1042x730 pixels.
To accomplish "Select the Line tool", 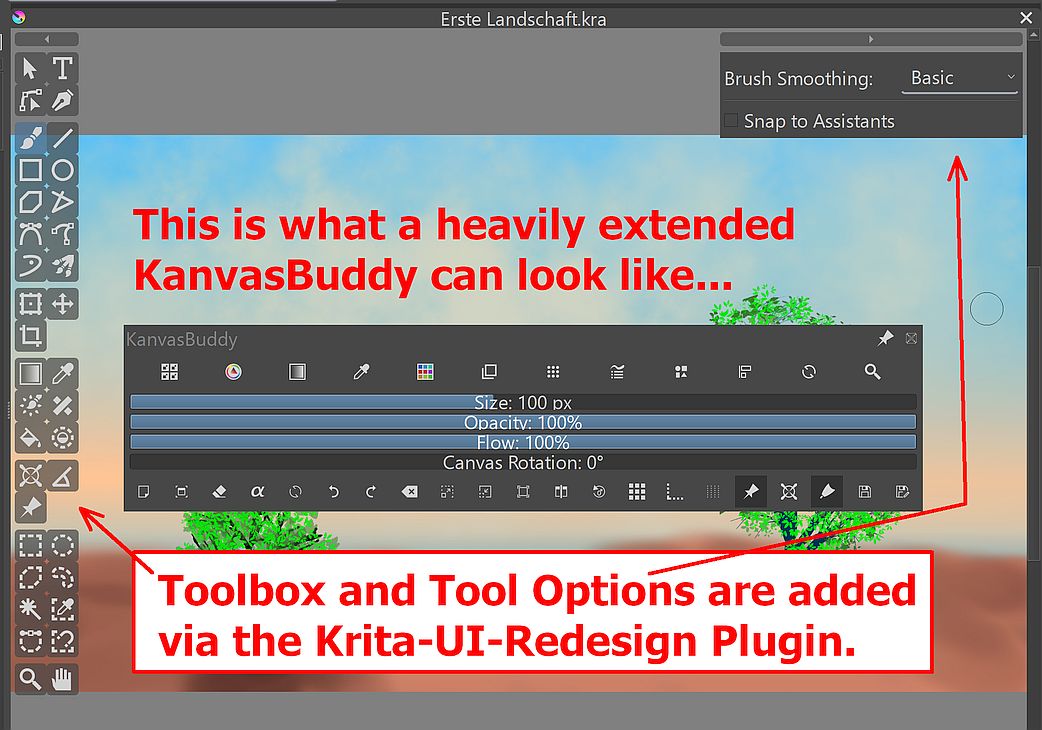I will click(x=62, y=137).
